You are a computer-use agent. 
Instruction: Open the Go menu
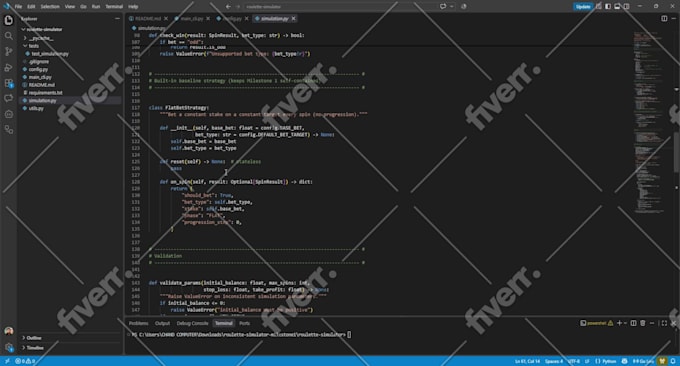[83, 7]
